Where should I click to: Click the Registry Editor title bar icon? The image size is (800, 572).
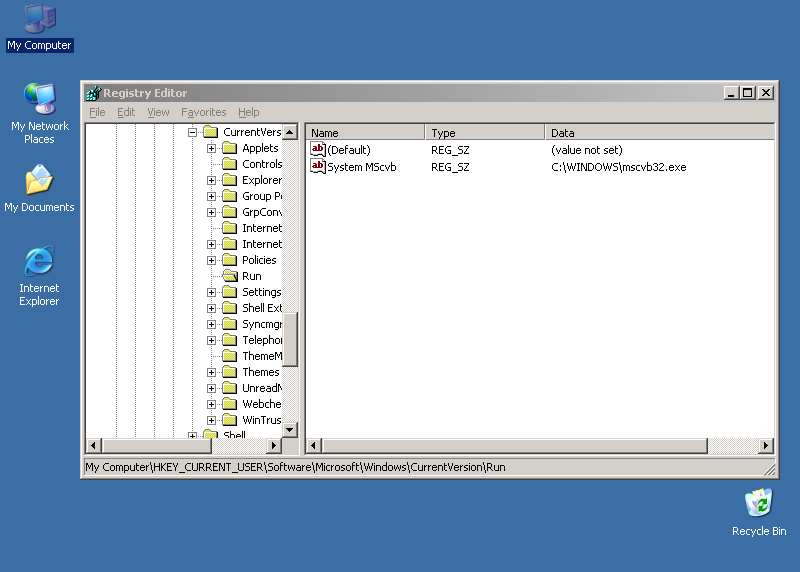pos(94,93)
